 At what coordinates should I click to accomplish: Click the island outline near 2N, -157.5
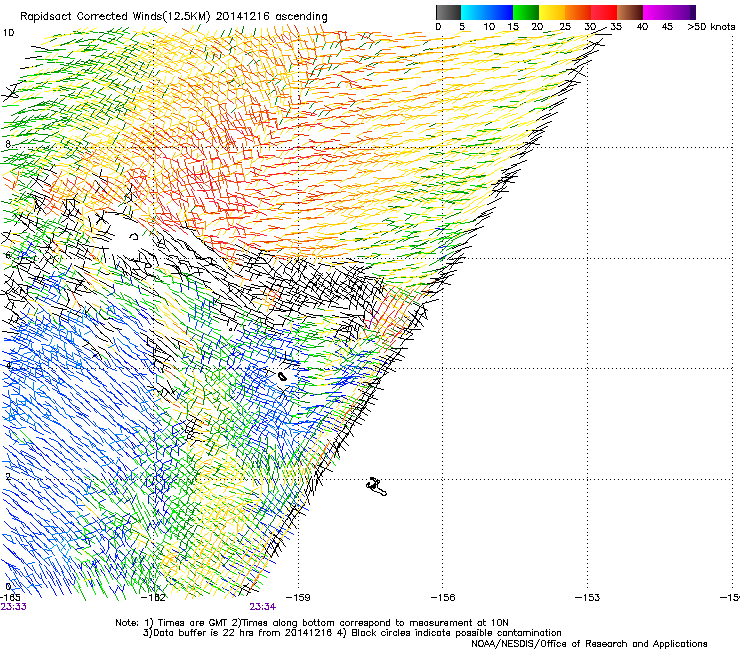pos(376,487)
